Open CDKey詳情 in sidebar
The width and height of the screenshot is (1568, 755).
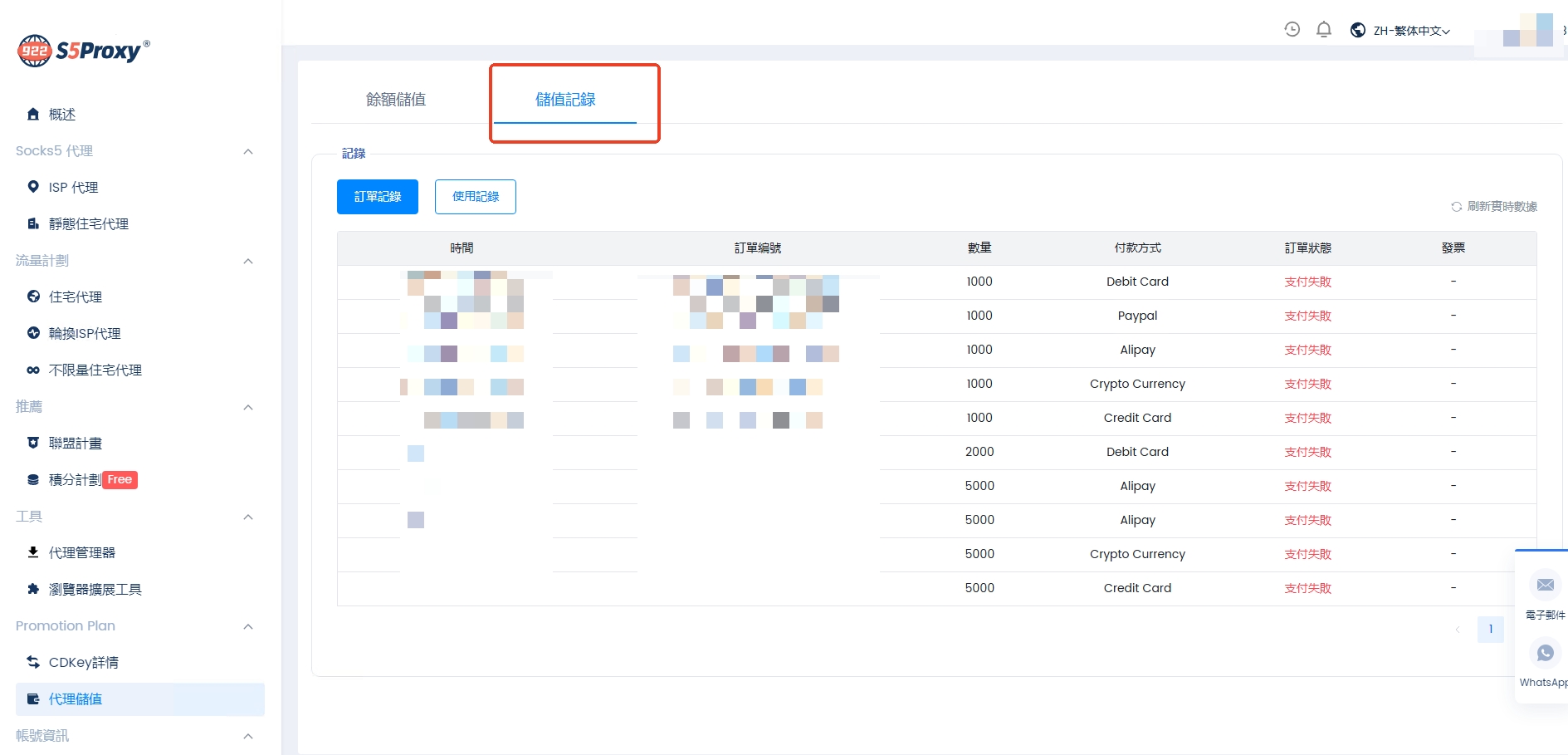pos(83,662)
